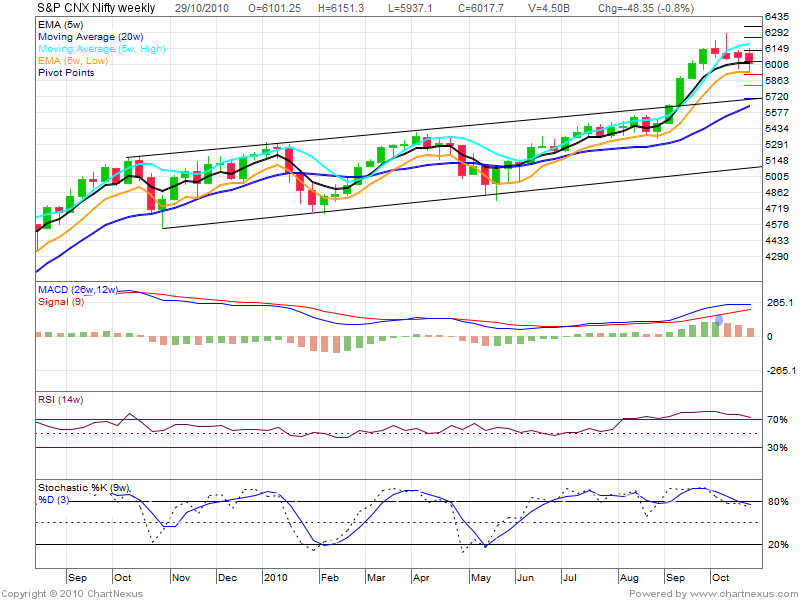The image size is (800, 600).
Task: Click the MACD (26w,12w) indicator label
Action: point(78,290)
